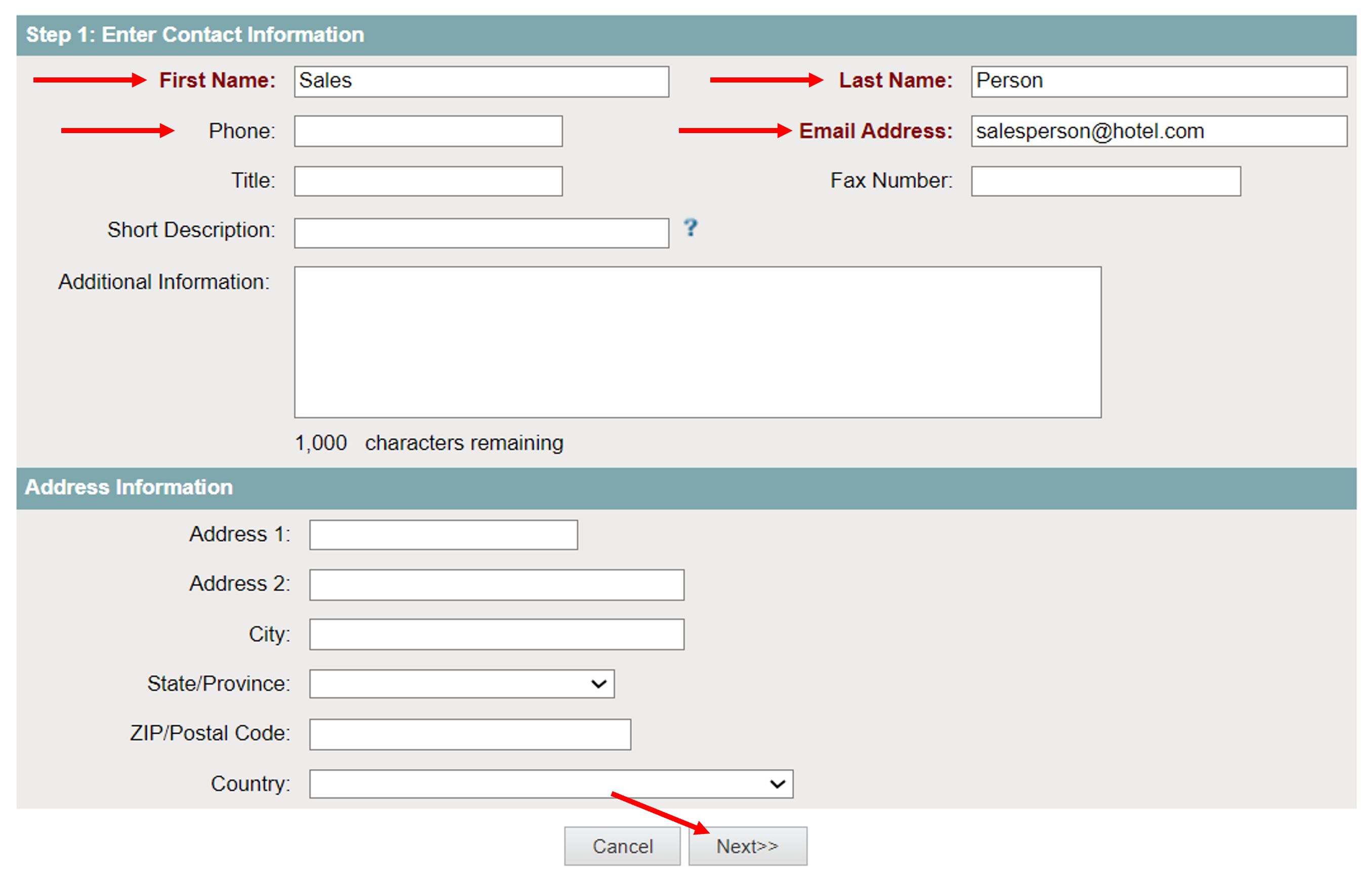This screenshot has width=1372, height=877.
Task: Click inside the Short Description field
Action: [481, 233]
